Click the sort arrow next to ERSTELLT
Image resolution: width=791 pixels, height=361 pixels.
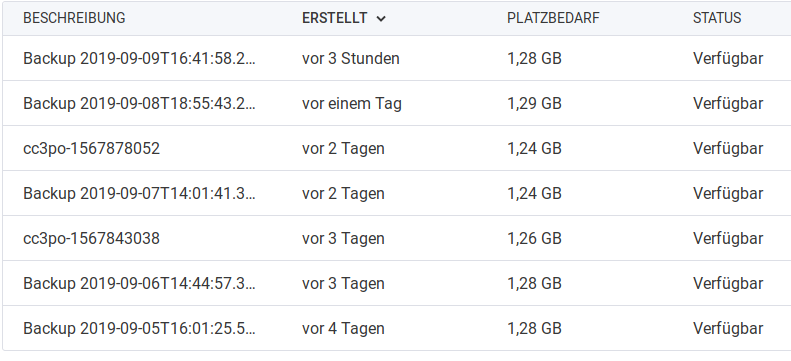381,19
